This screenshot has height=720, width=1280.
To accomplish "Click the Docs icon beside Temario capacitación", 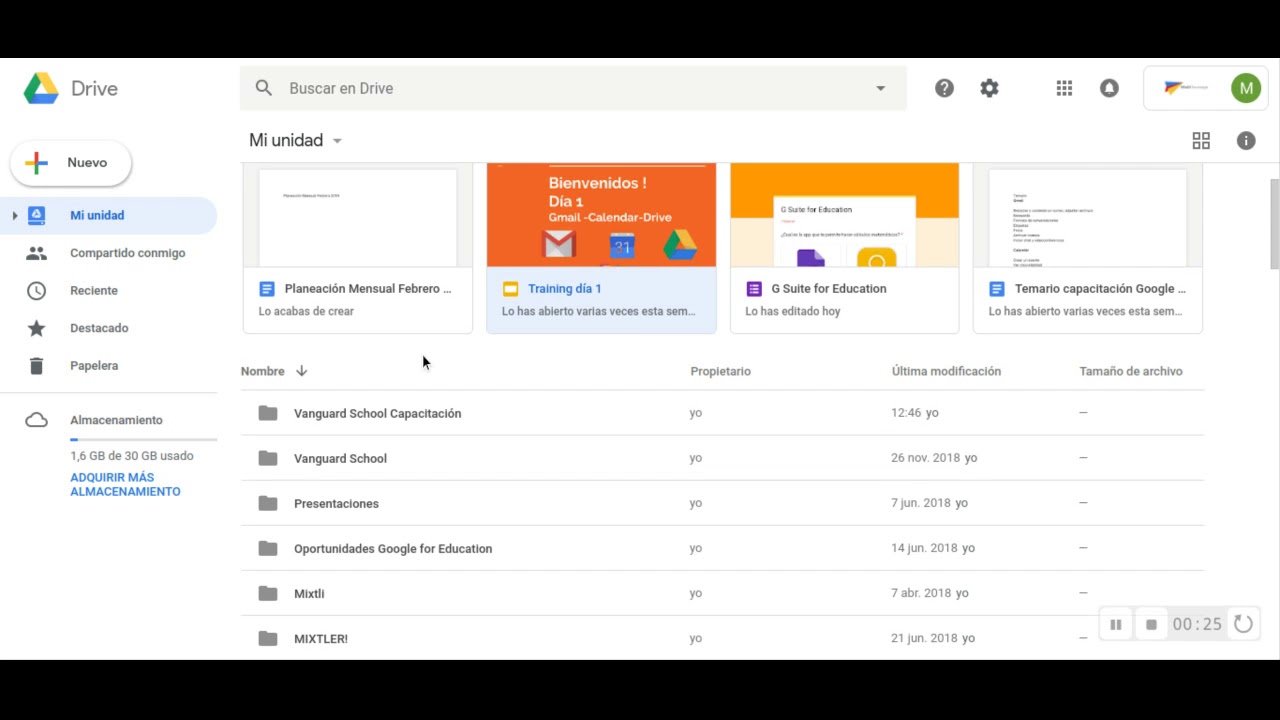I will [997, 289].
